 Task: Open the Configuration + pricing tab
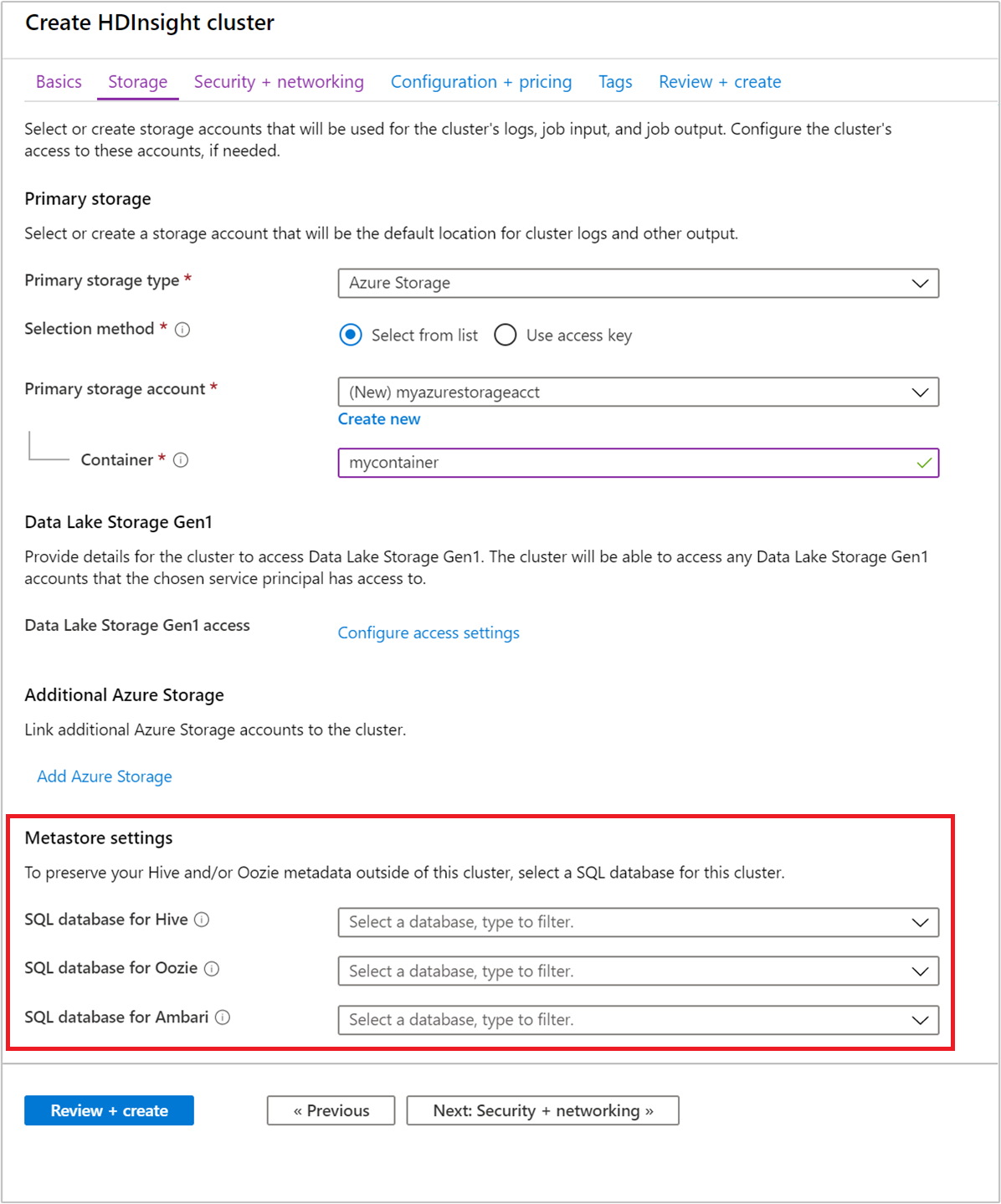(481, 82)
